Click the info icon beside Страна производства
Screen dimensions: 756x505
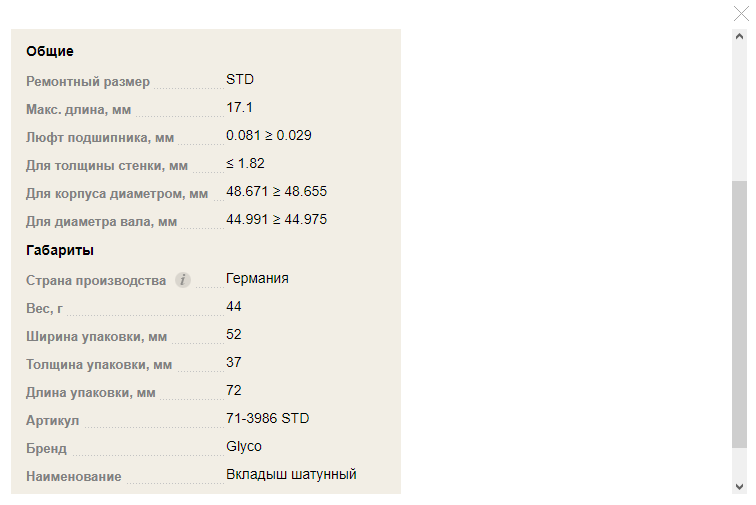coord(183,280)
